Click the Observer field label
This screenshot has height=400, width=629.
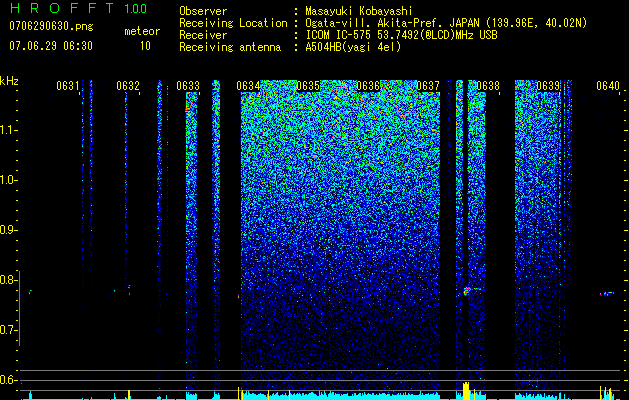click(x=203, y=11)
